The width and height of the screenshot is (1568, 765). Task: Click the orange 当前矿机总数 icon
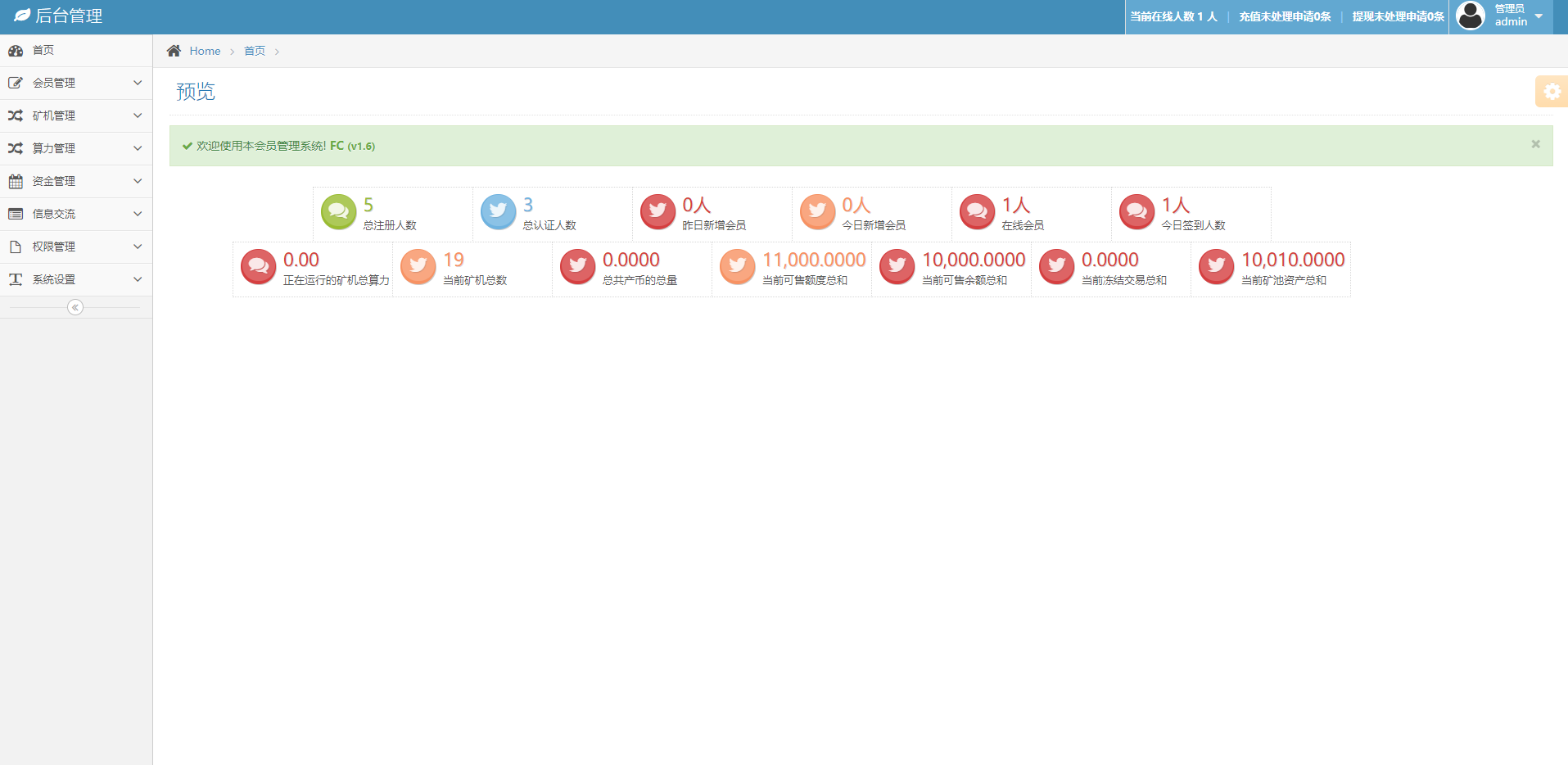coord(418,266)
